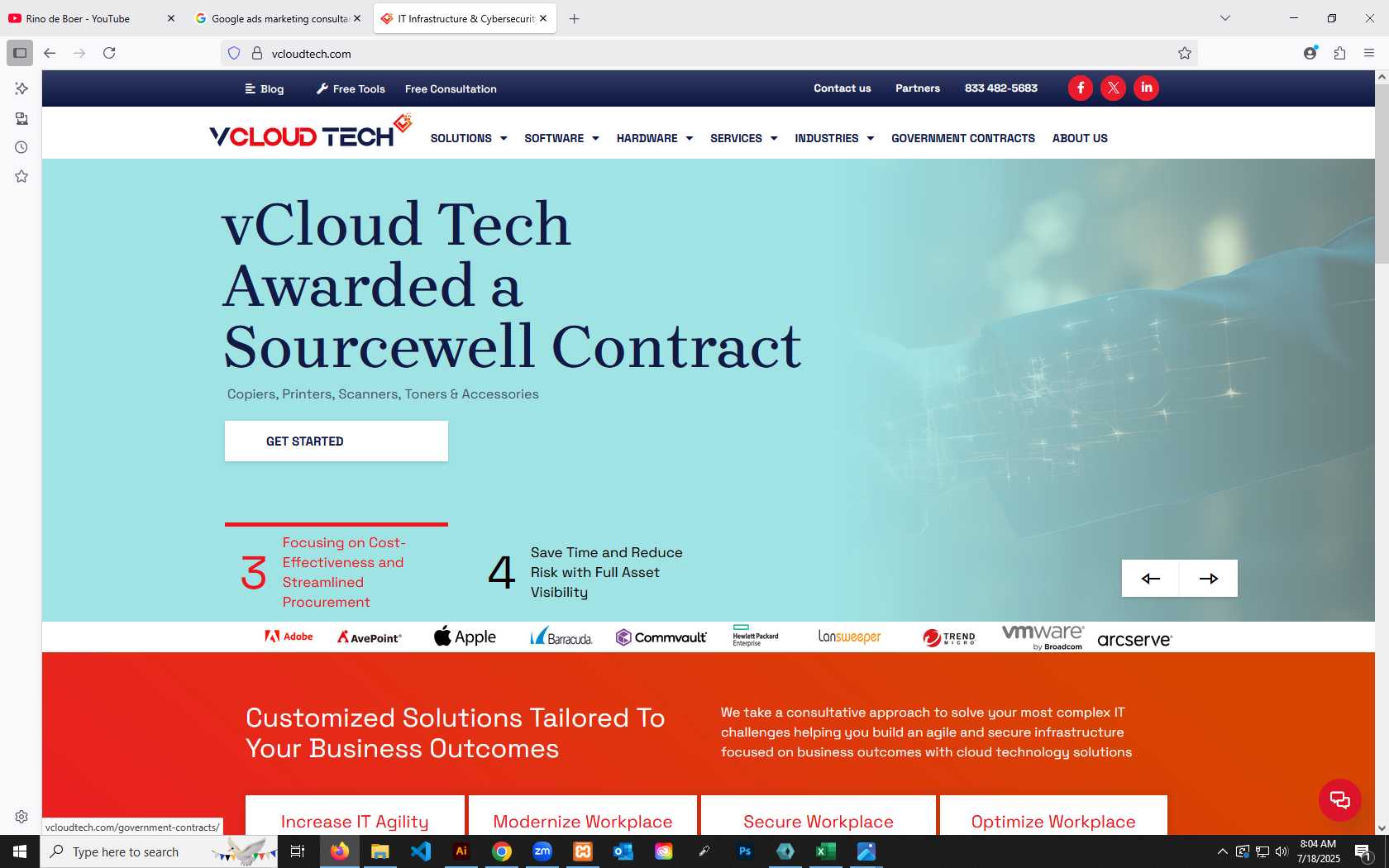Click the VMware partner logo
Viewport: 1389px width, 868px height.
pyautogui.click(x=1043, y=637)
